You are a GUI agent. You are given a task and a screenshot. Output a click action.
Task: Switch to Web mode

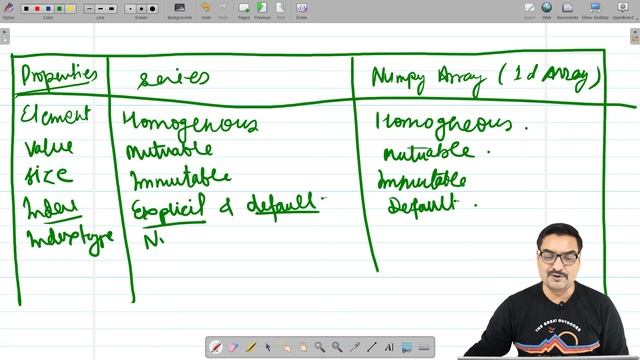pos(547,10)
